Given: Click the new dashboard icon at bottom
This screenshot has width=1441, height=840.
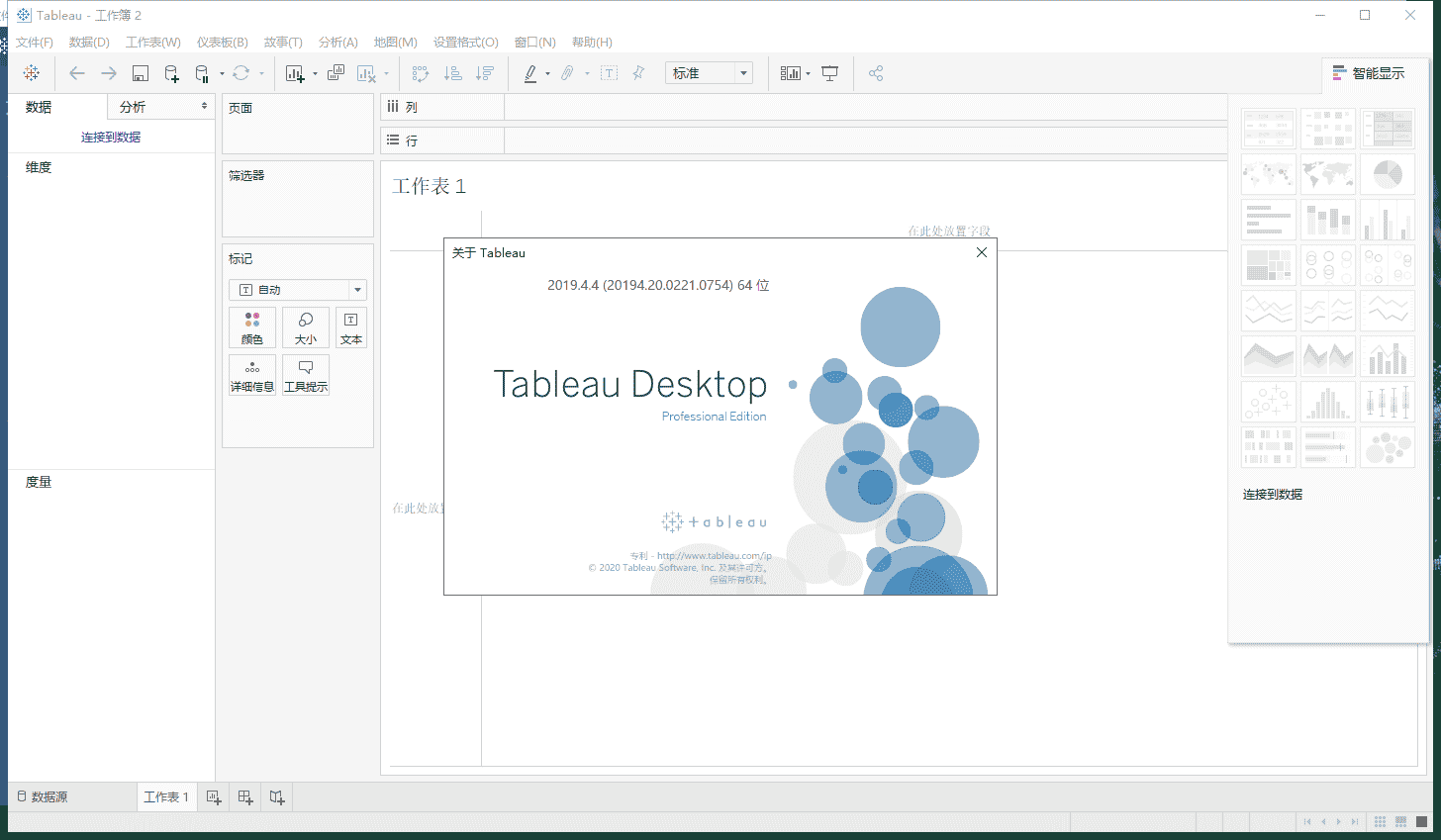Looking at the screenshot, I should (x=245, y=797).
